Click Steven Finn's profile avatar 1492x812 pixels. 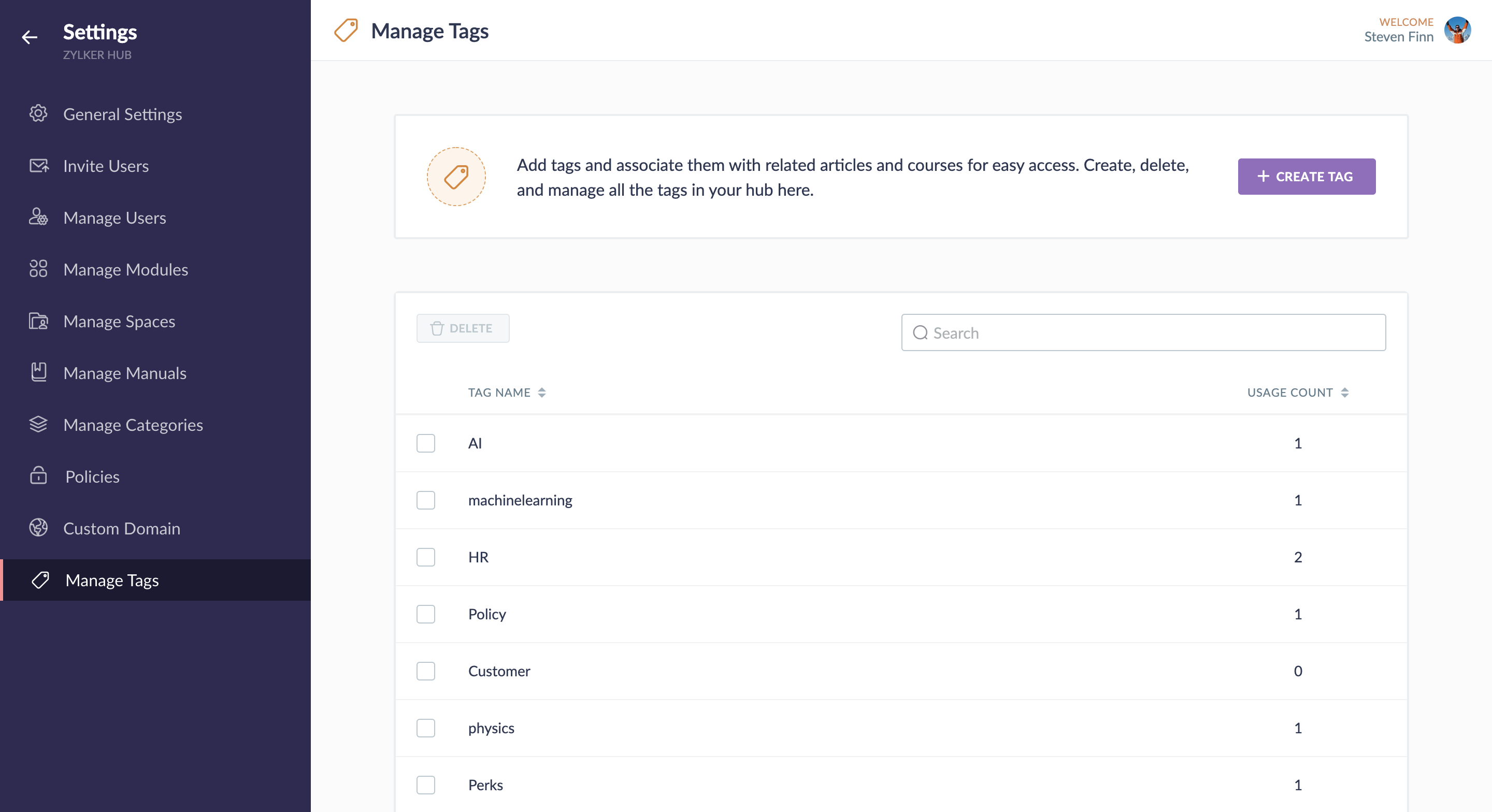point(1457,30)
